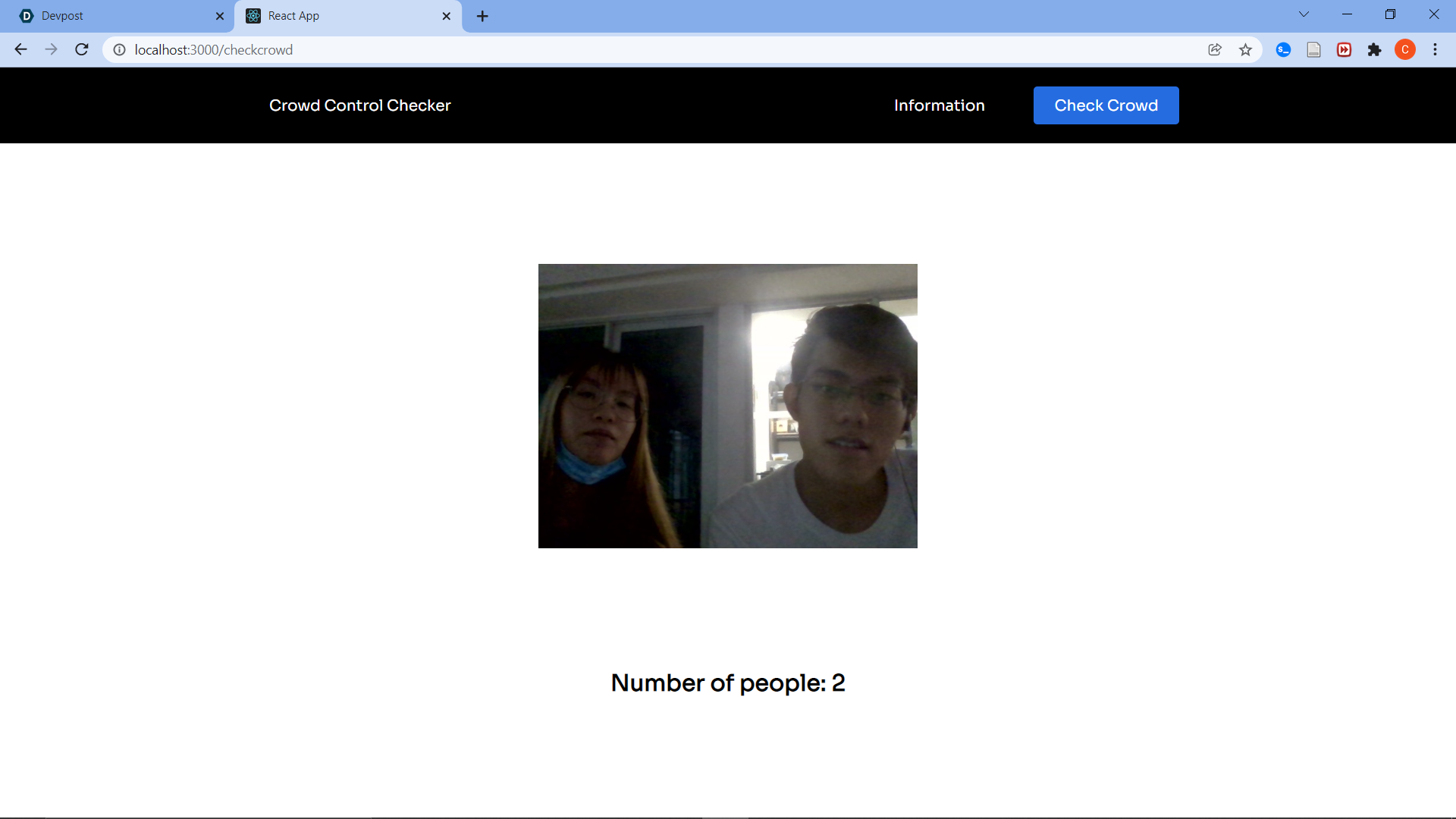Open the red video extension icon
The height and width of the screenshot is (819, 1456).
pyautogui.click(x=1344, y=49)
